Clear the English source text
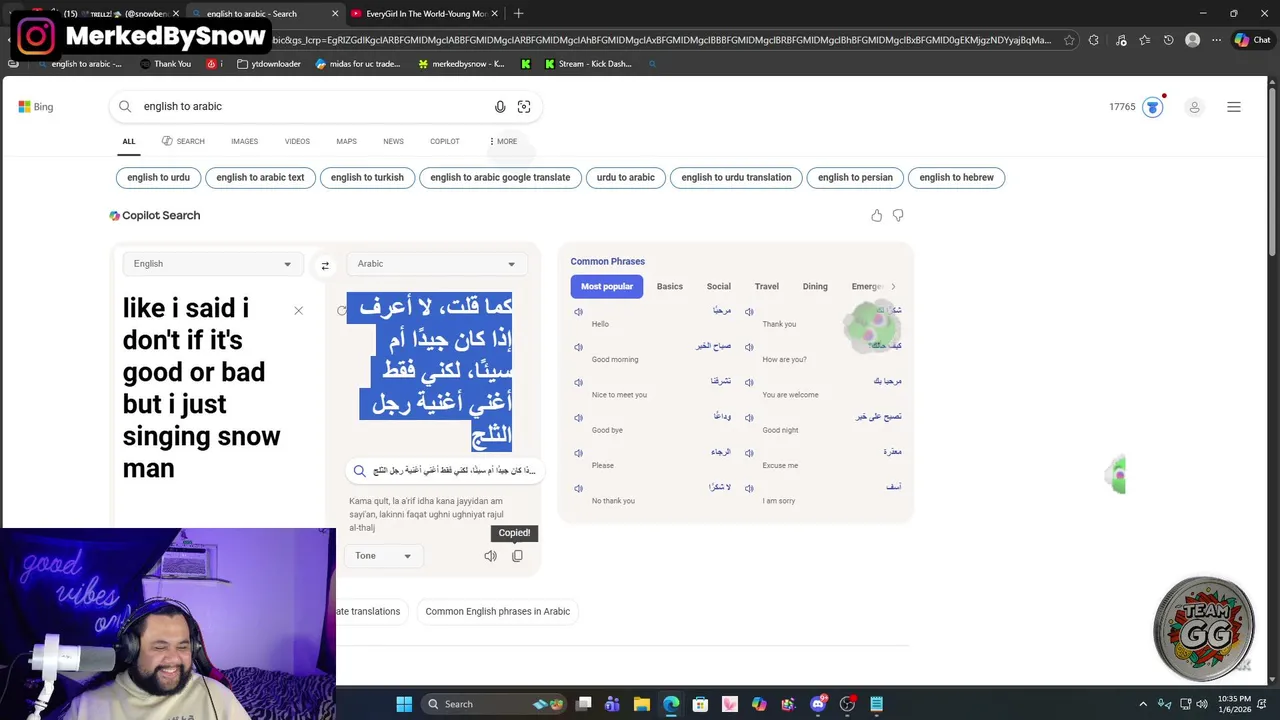 [x=298, y=311]
